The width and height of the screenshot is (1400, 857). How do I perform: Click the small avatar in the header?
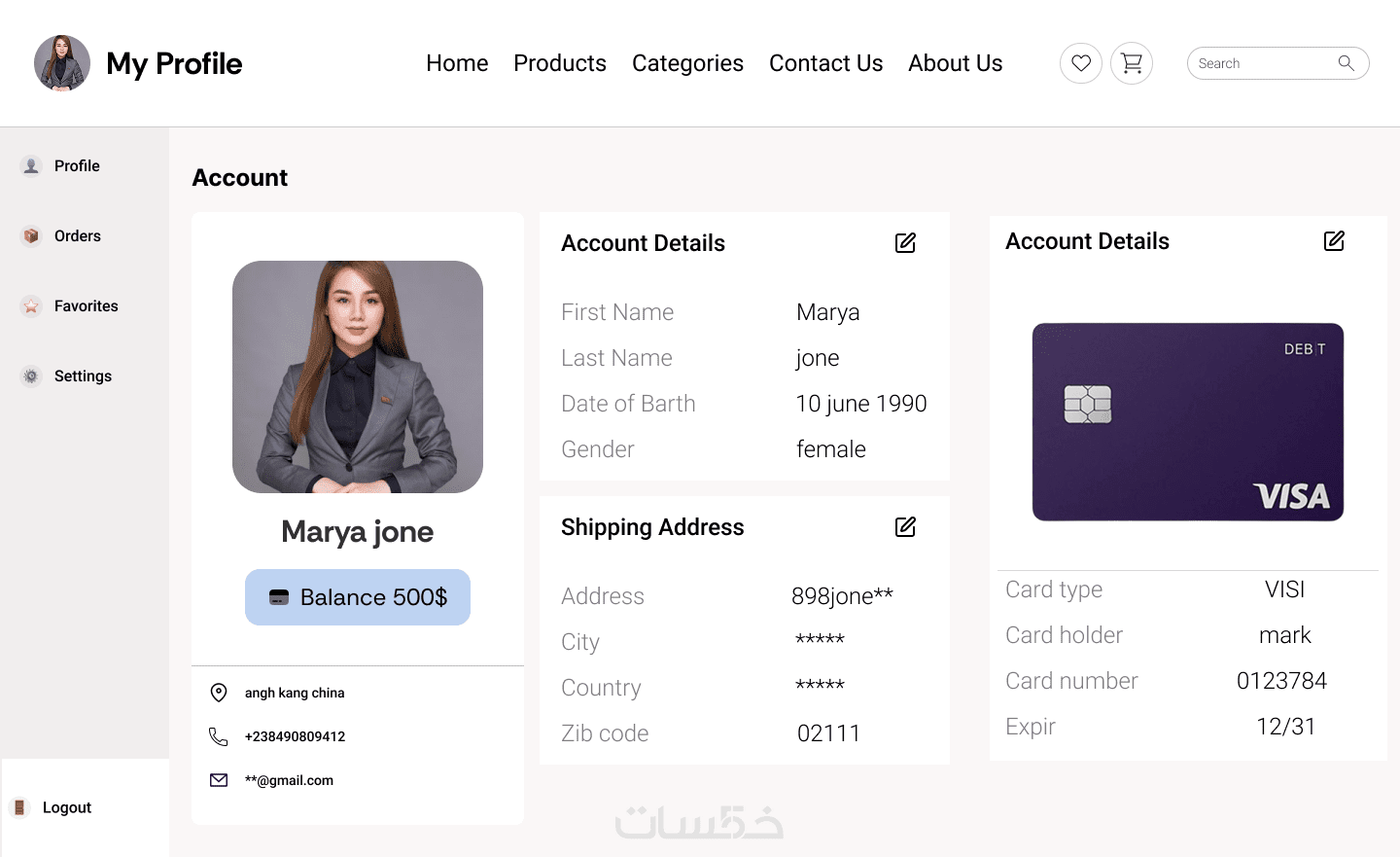point(62,63)
